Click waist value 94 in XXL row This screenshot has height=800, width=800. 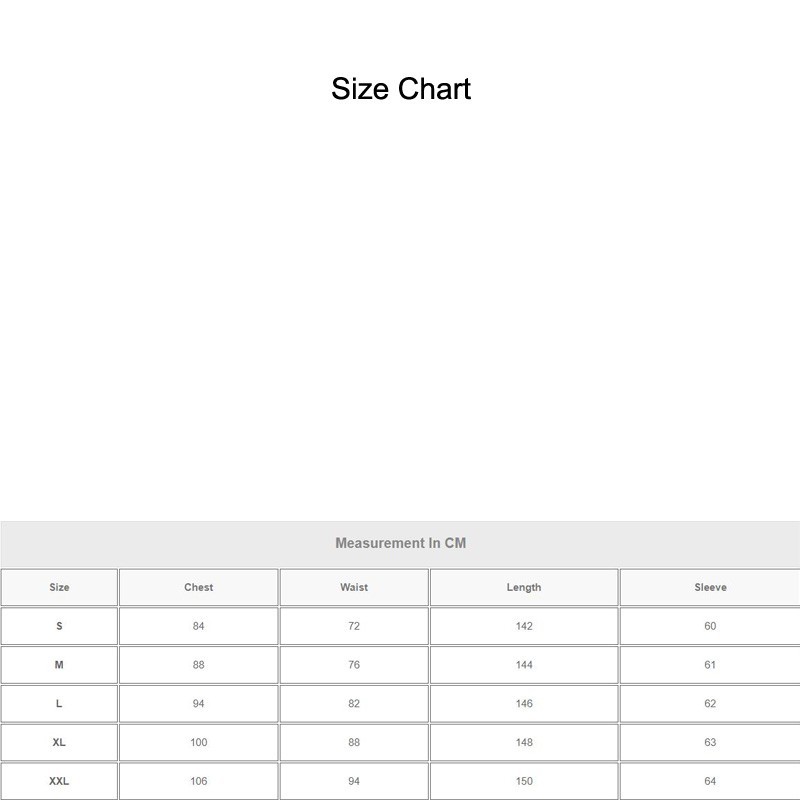[354, 781]
